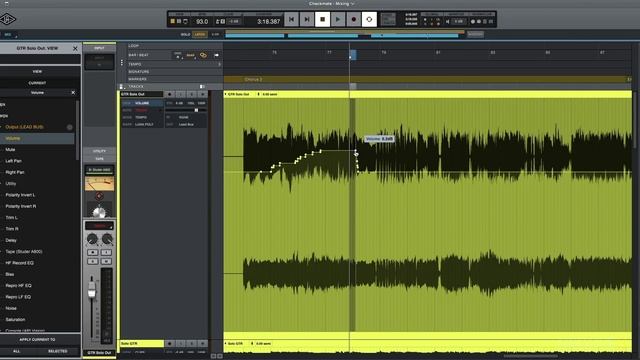Click the round toggle beside Output (LEAD BUS)
The image size is (640, 360).
[x=70, y=127]
